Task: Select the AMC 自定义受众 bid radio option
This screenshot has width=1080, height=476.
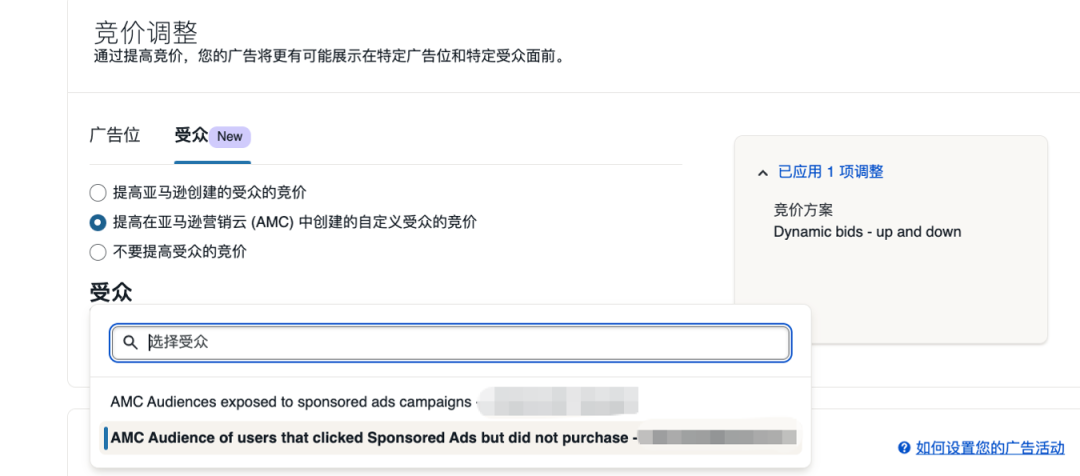Action: tap(98, 222)
